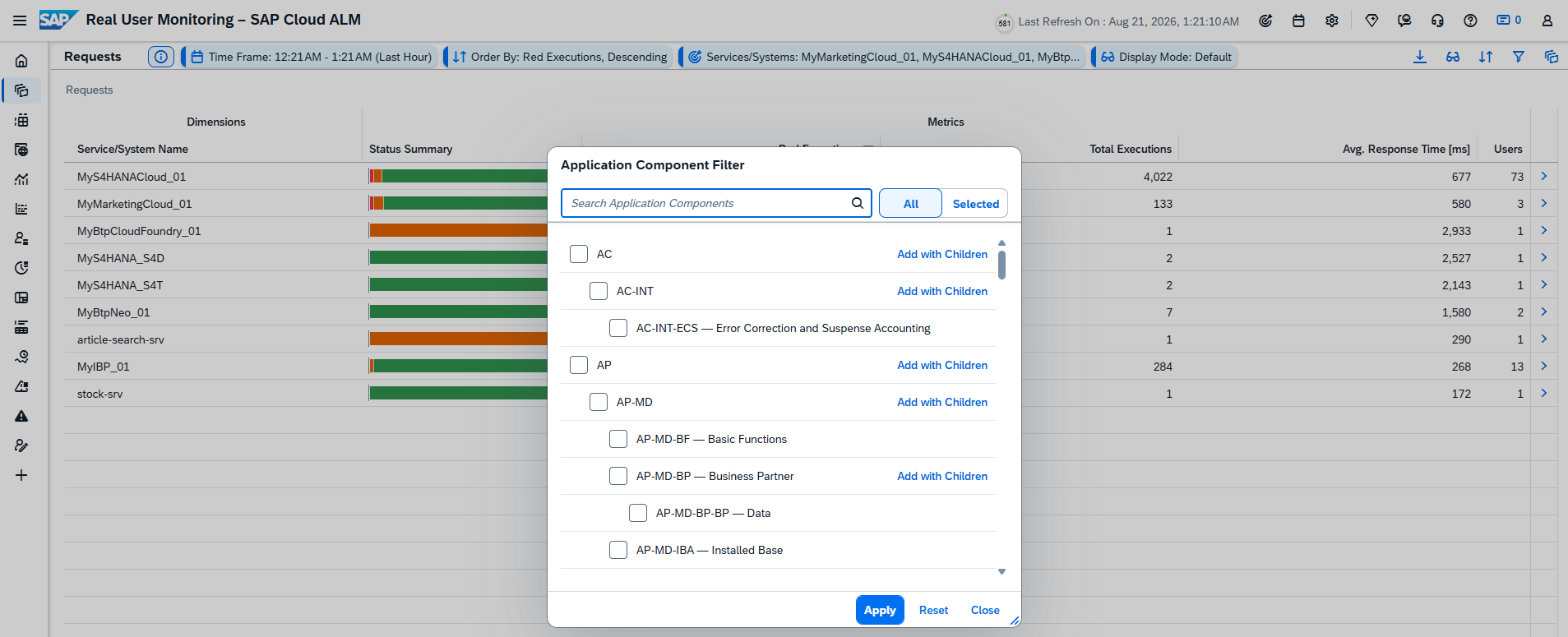
Task: Open the user list sidebar icon
Action: [x=21, y=238]
